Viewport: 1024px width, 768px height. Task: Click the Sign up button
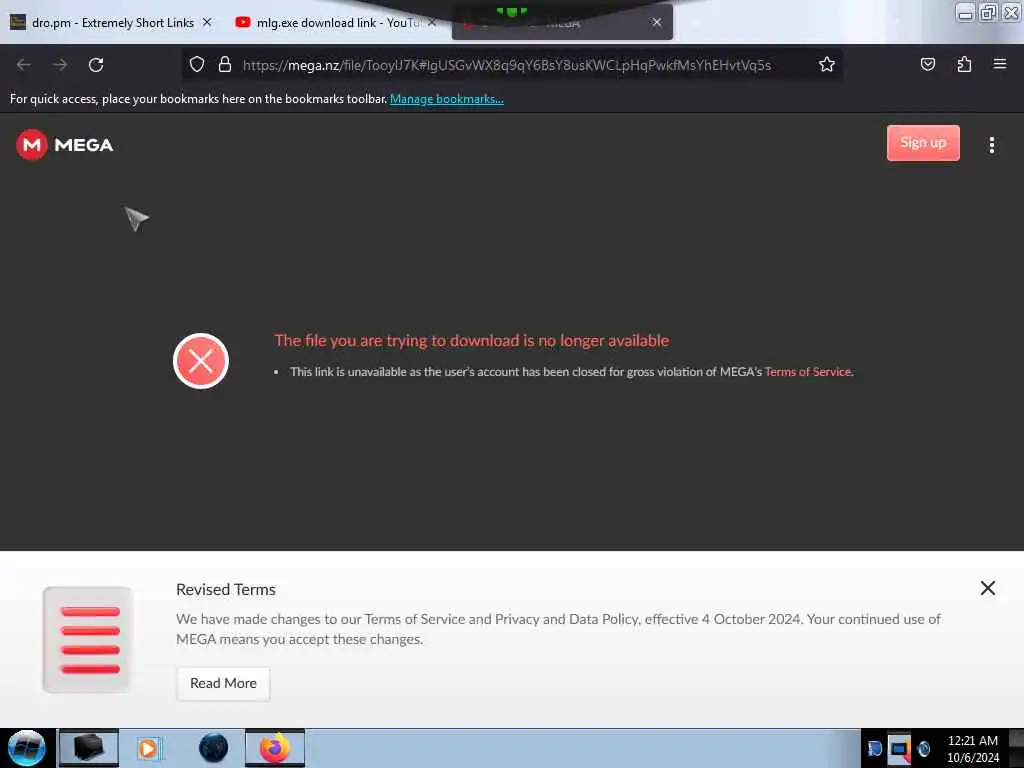(923, 143)
